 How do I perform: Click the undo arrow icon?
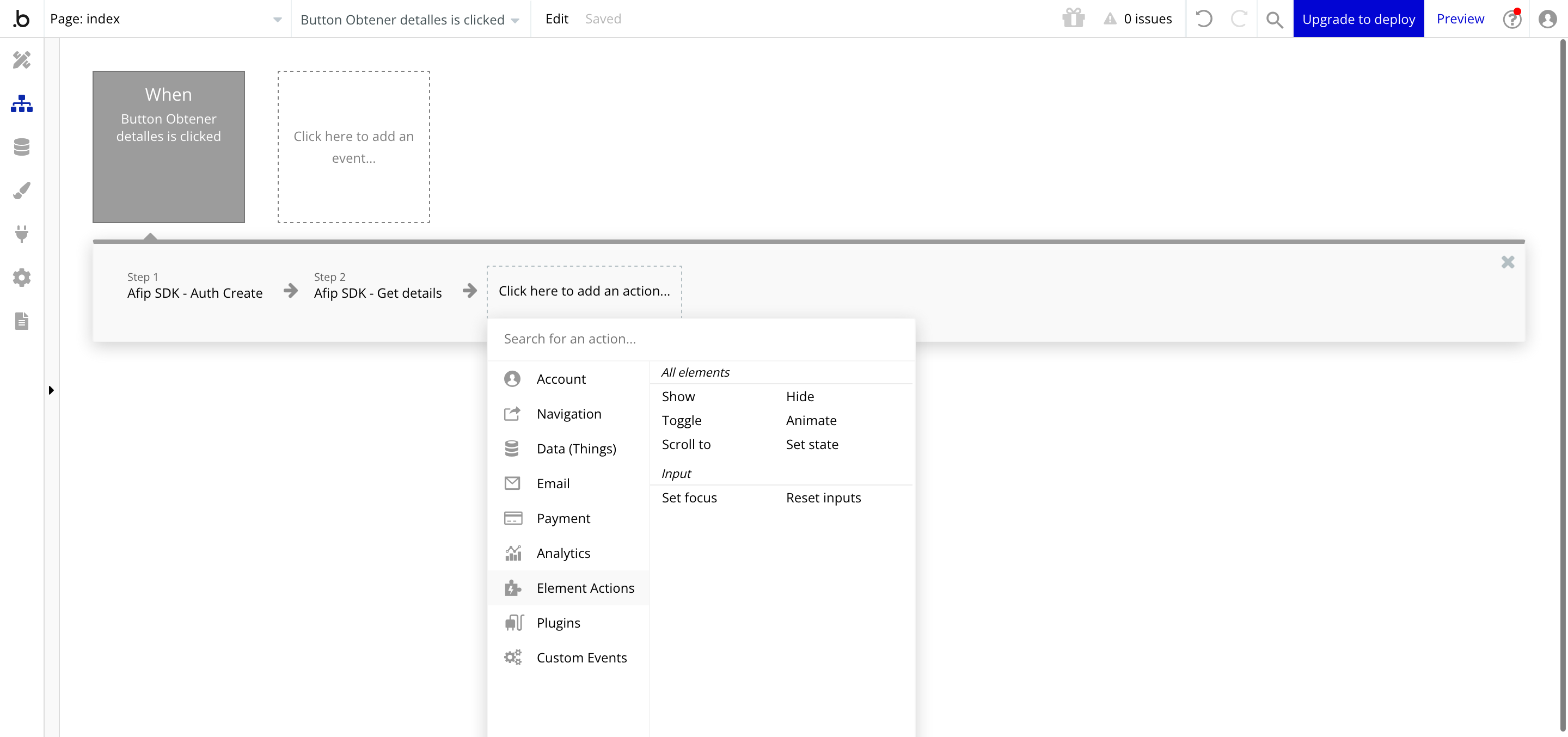coord(1203,19)
